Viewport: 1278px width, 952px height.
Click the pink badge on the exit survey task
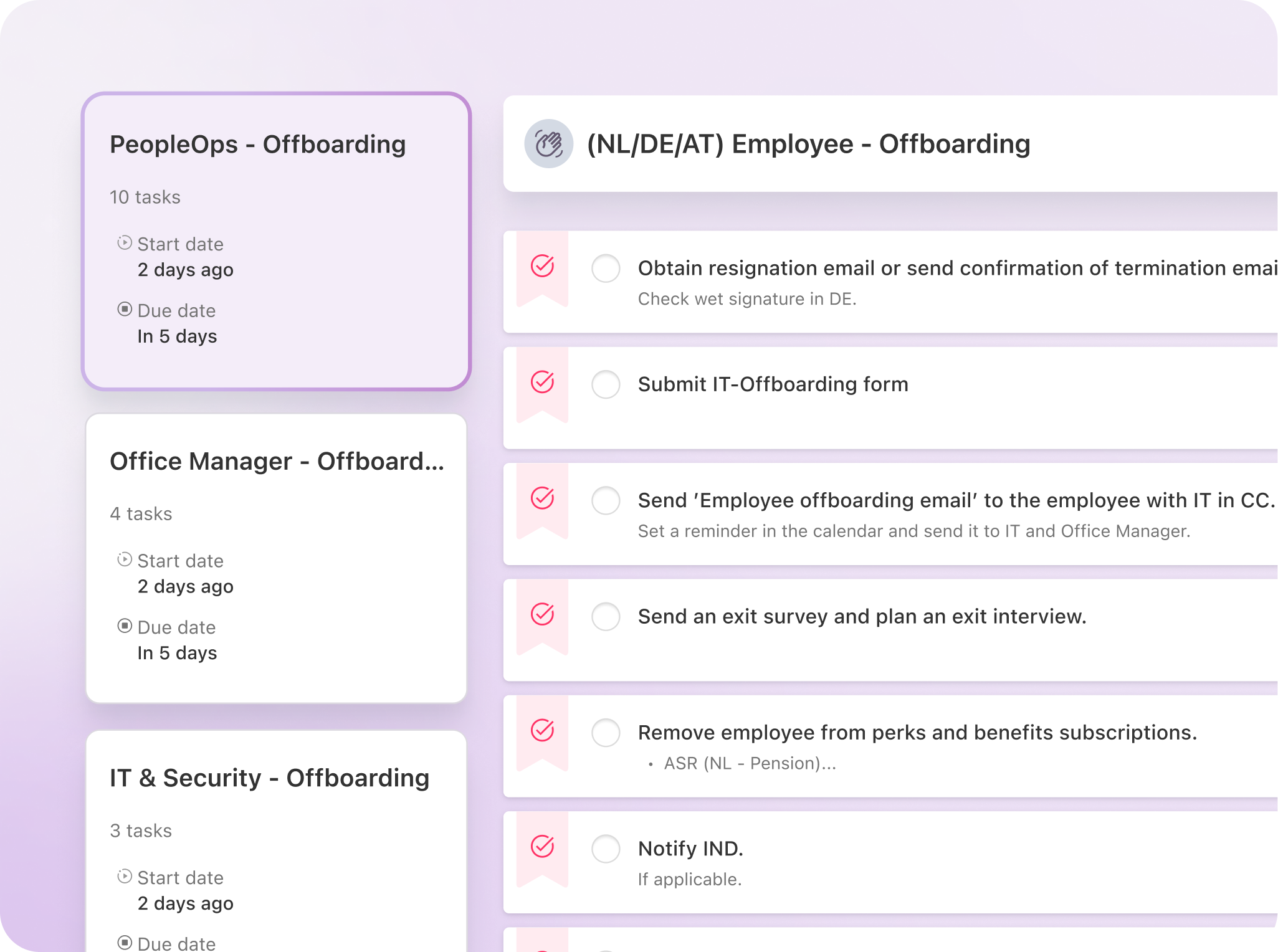[542, 617]
